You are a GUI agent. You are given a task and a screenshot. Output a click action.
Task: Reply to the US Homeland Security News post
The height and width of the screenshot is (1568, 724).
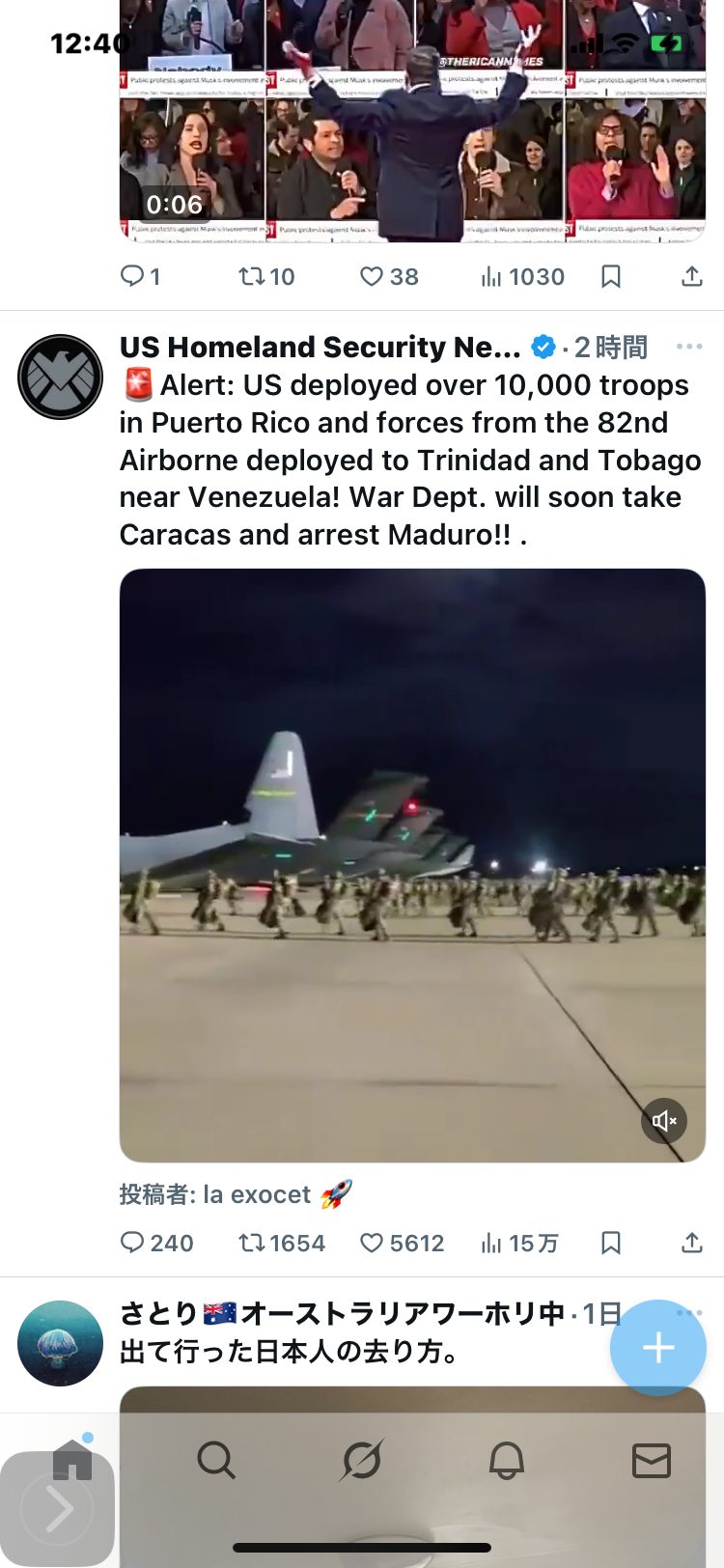pyautogui.click(x=156, y=1243)
